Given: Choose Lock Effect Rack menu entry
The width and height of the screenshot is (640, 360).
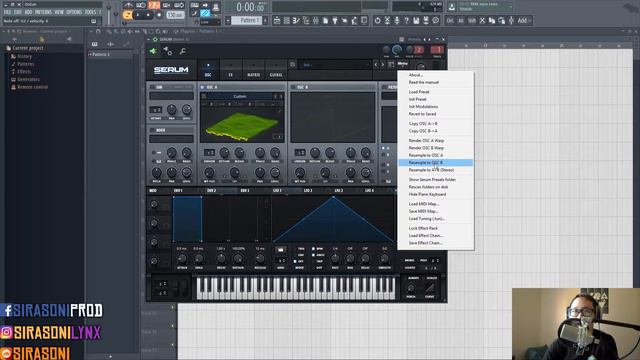Looking at the screenshot, I should pyautogui.click(x=436, y=228).
